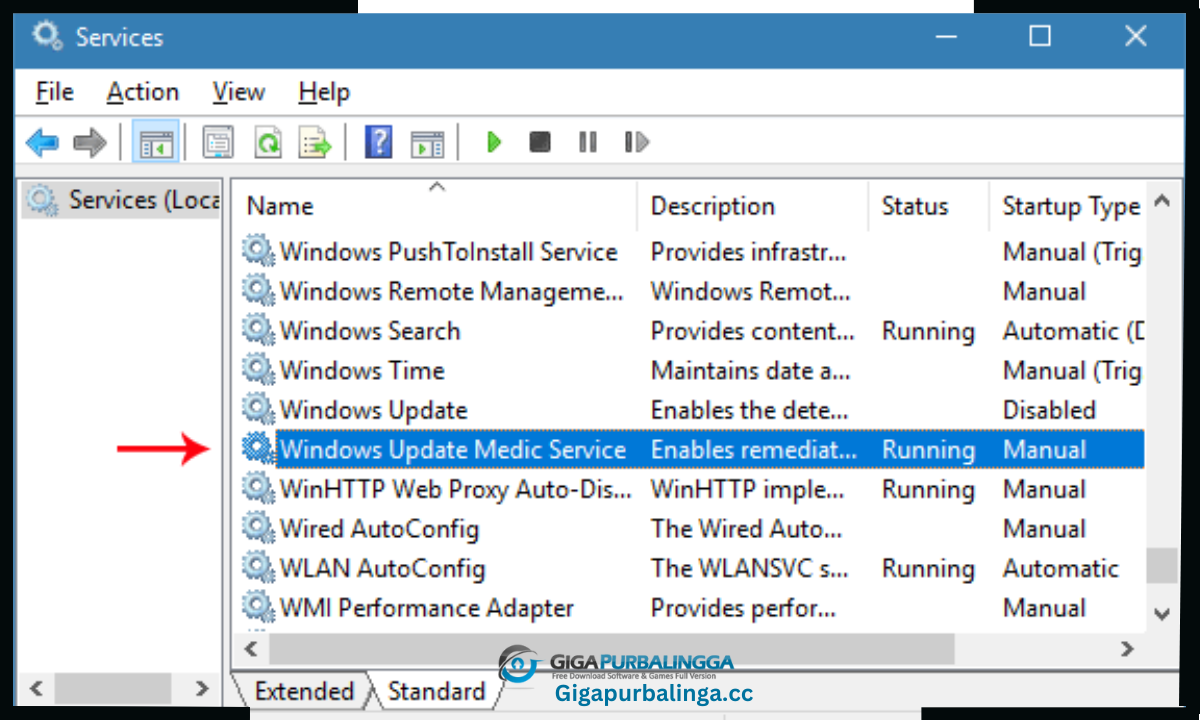The height and width of the screenshot is (720, 1200).
Task: Click list horizontal scrollbar right arrow
Action: (x=1128, y=649)
